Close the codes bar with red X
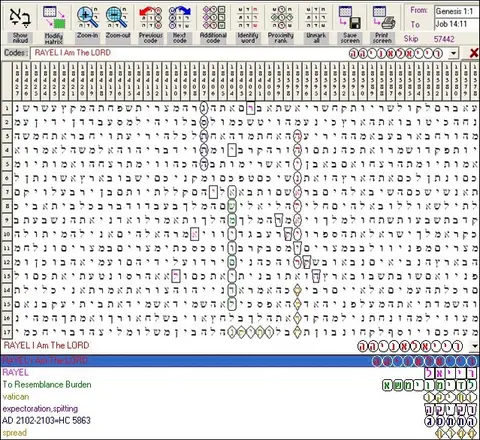This screenshot has width=480, height=440. pos(473,53)
